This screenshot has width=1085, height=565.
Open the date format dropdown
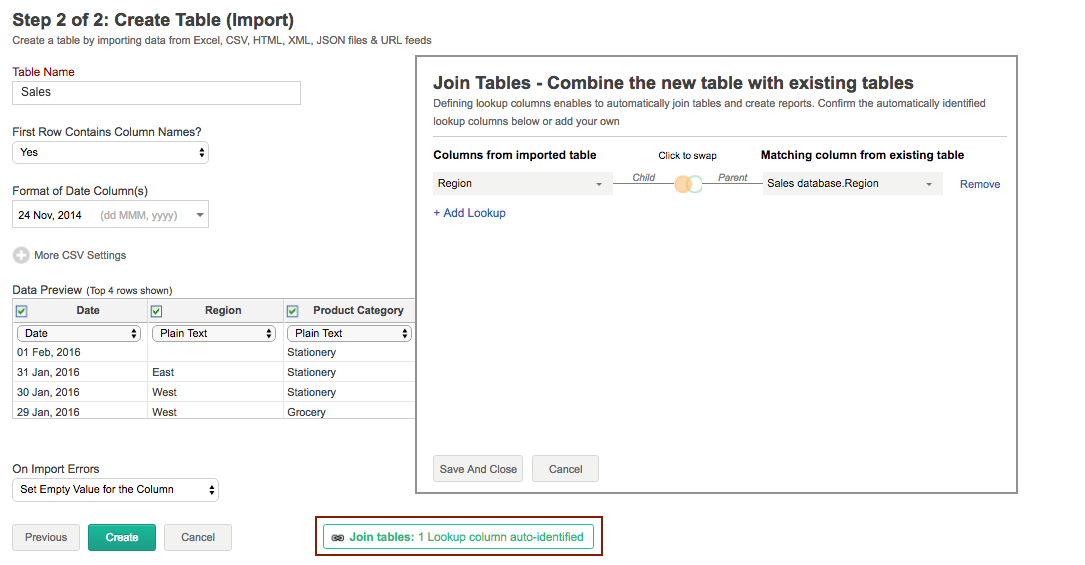[110, 215]
